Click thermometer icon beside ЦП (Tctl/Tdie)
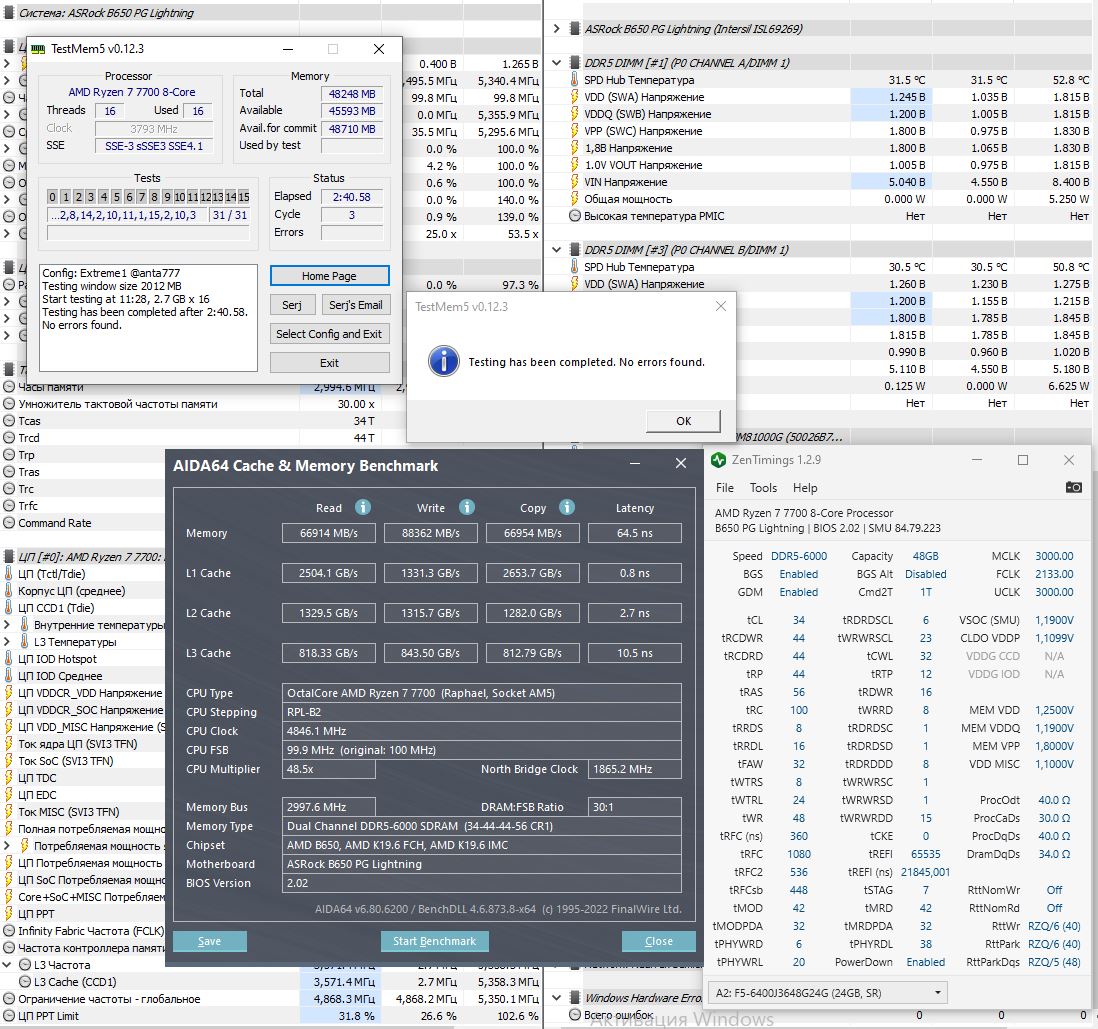 pos(8,574)
